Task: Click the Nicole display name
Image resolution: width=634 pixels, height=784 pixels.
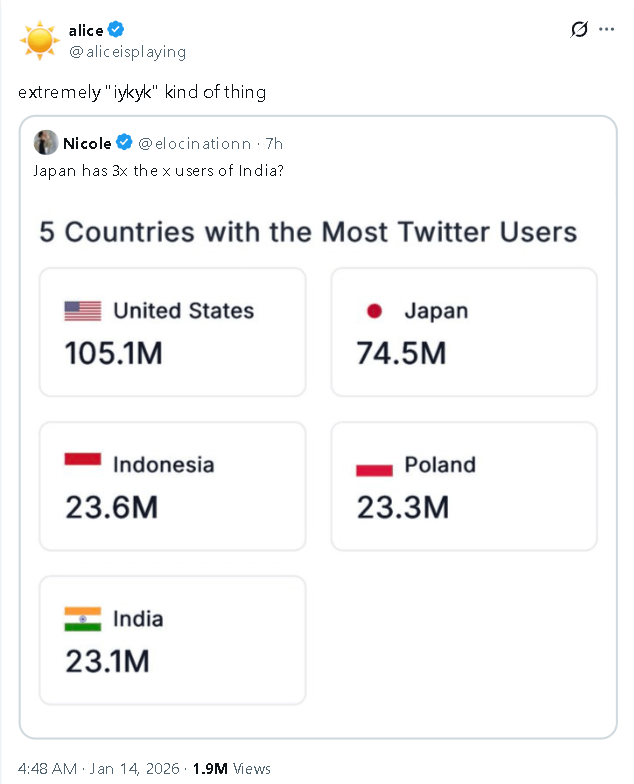Action: point(87,143)
